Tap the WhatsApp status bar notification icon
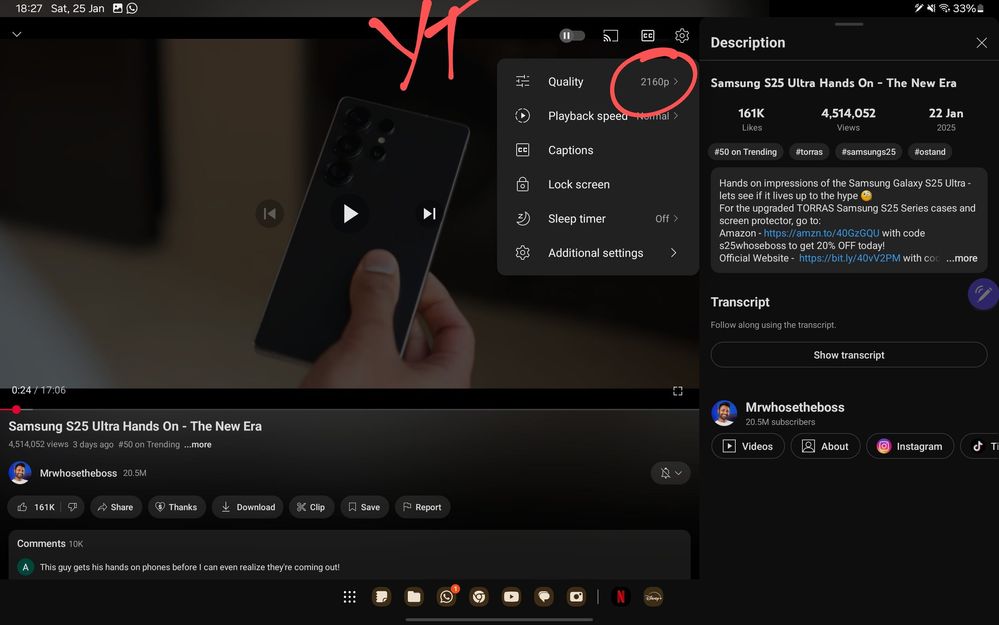The image size is (999, 625). (x=132, y=8)
